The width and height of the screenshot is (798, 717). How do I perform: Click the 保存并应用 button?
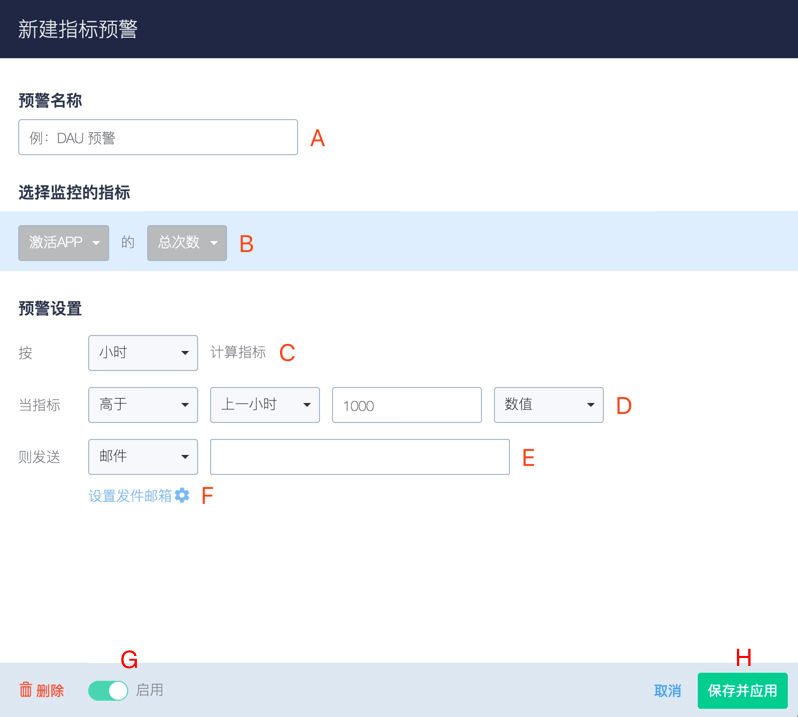[x=743, y=691]
